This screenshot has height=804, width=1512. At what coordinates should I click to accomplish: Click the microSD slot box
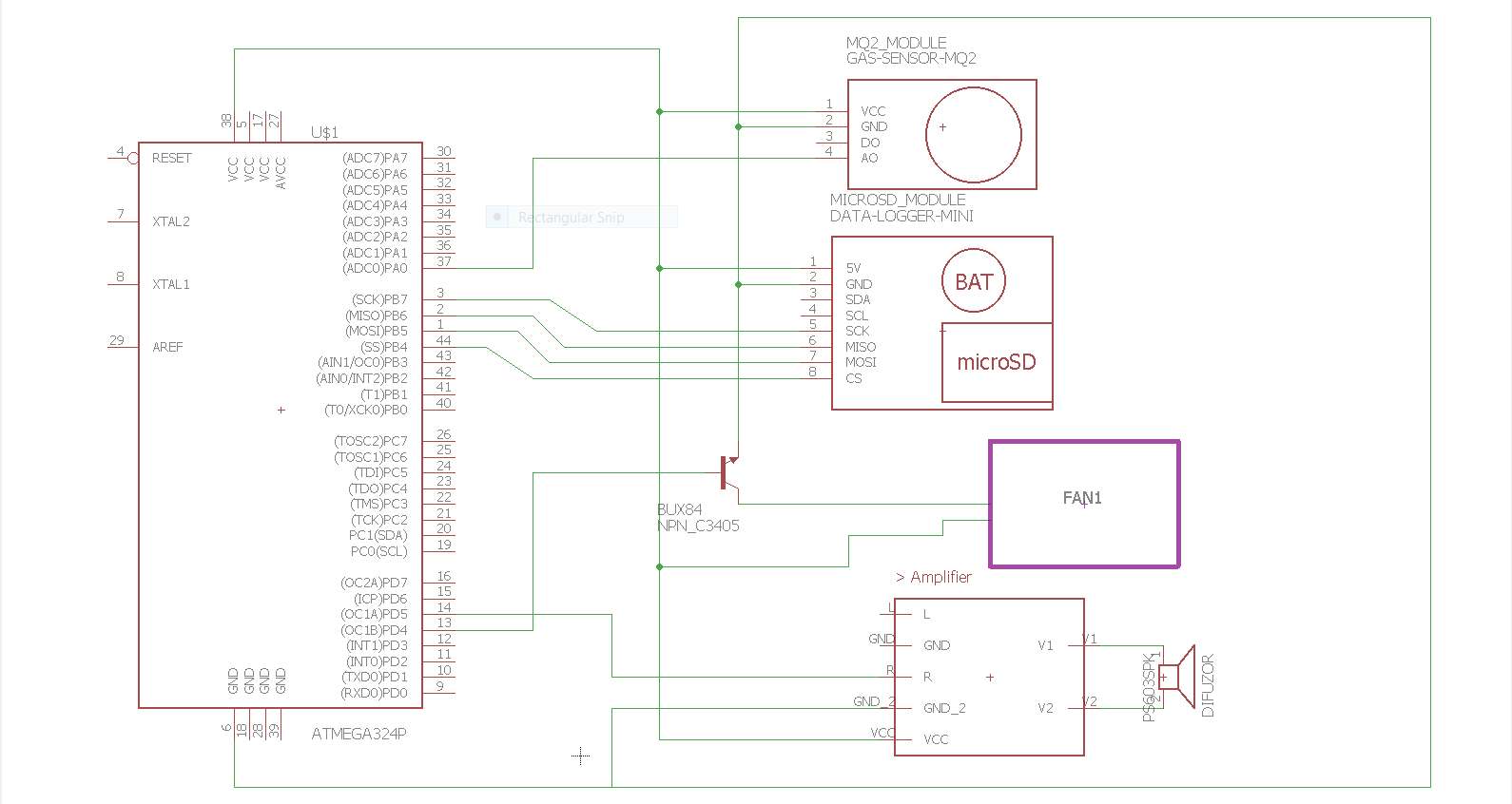tap(997, 362)
